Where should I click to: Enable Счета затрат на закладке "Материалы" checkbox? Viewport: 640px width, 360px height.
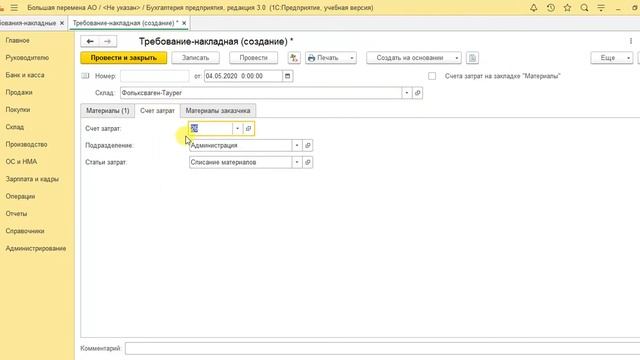coord(432,76)
